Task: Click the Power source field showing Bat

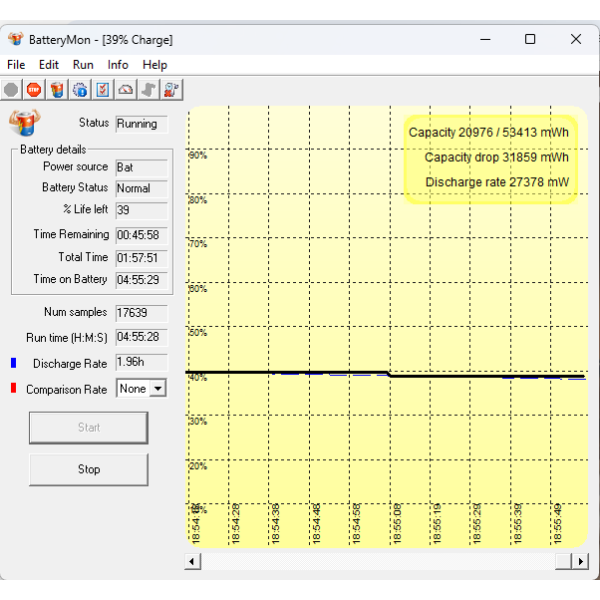Action: click(x=142, y=168)
